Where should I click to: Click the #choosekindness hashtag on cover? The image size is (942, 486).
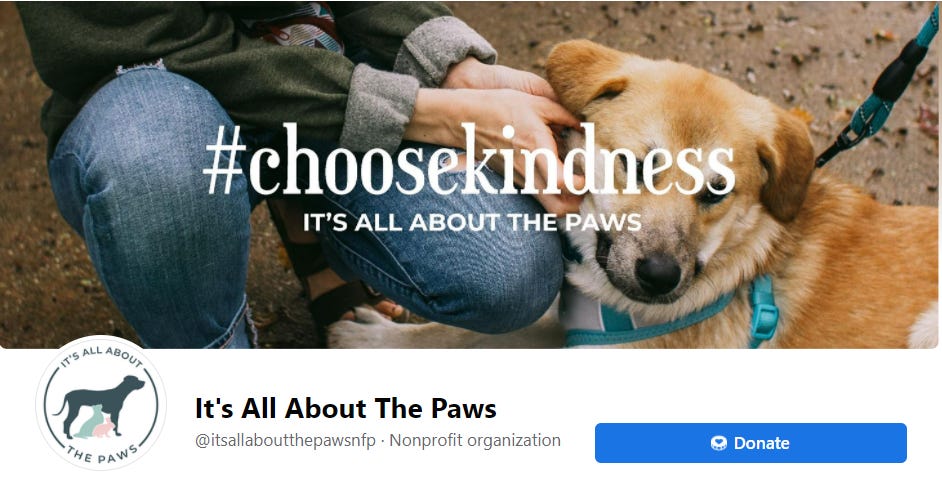pyautogui.click(x=469, y=160)
